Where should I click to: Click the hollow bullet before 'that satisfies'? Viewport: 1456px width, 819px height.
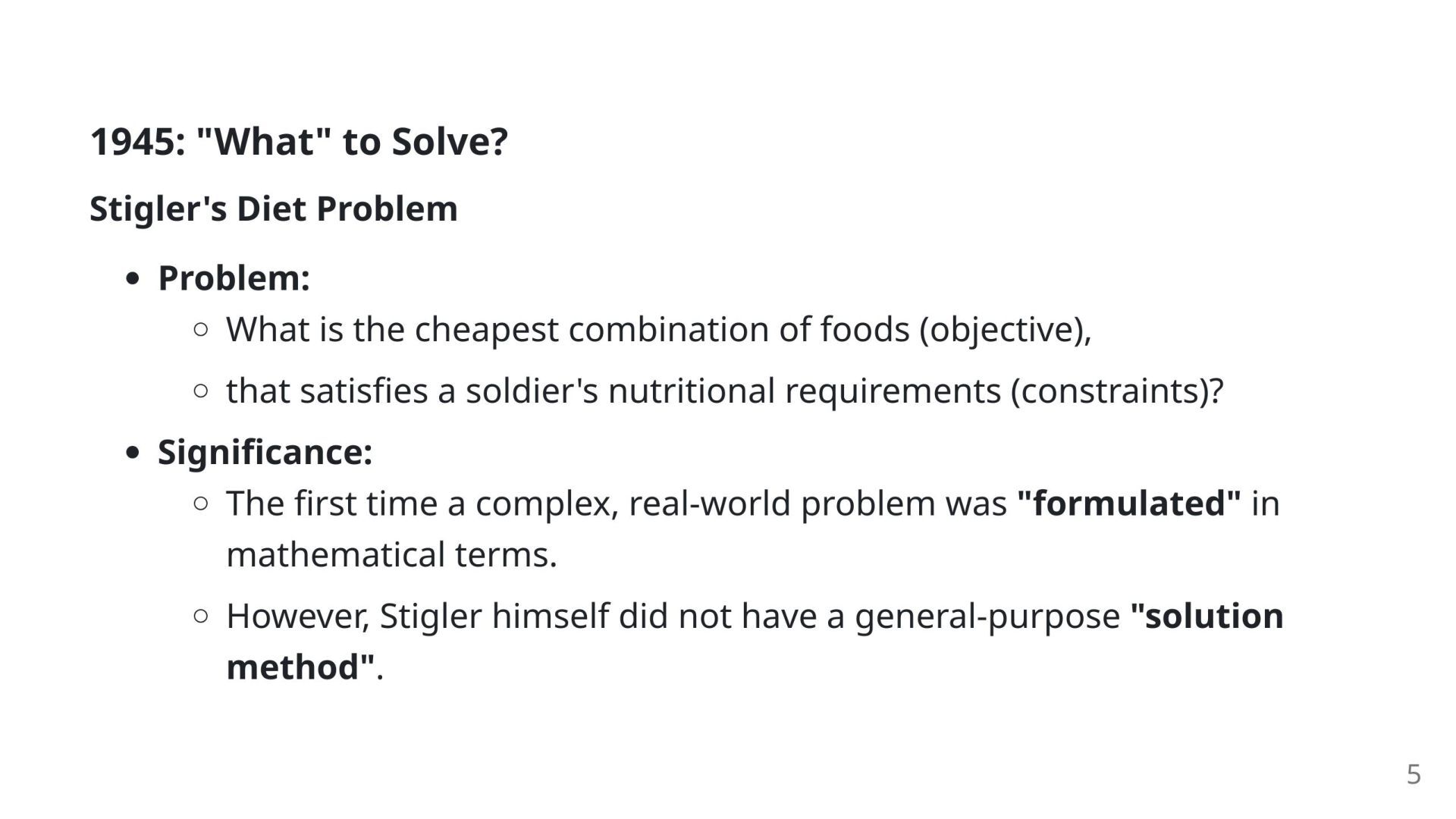201,391
